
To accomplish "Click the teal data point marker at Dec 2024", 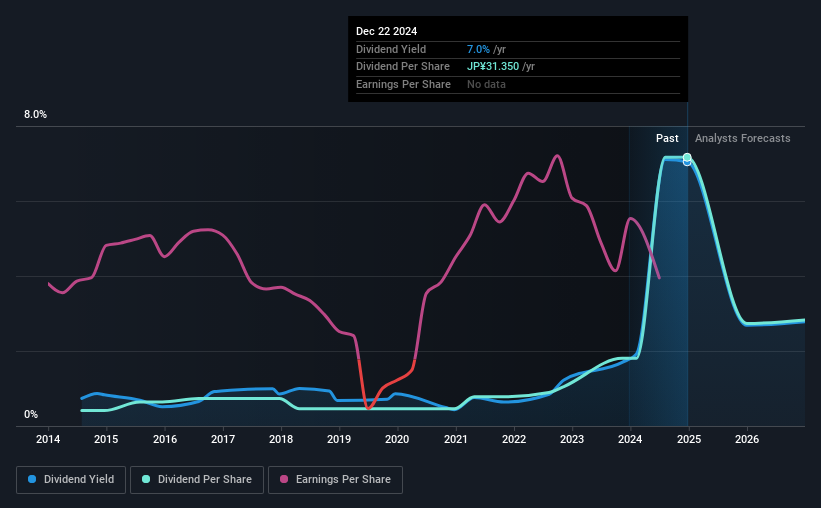I will [687, 157].
